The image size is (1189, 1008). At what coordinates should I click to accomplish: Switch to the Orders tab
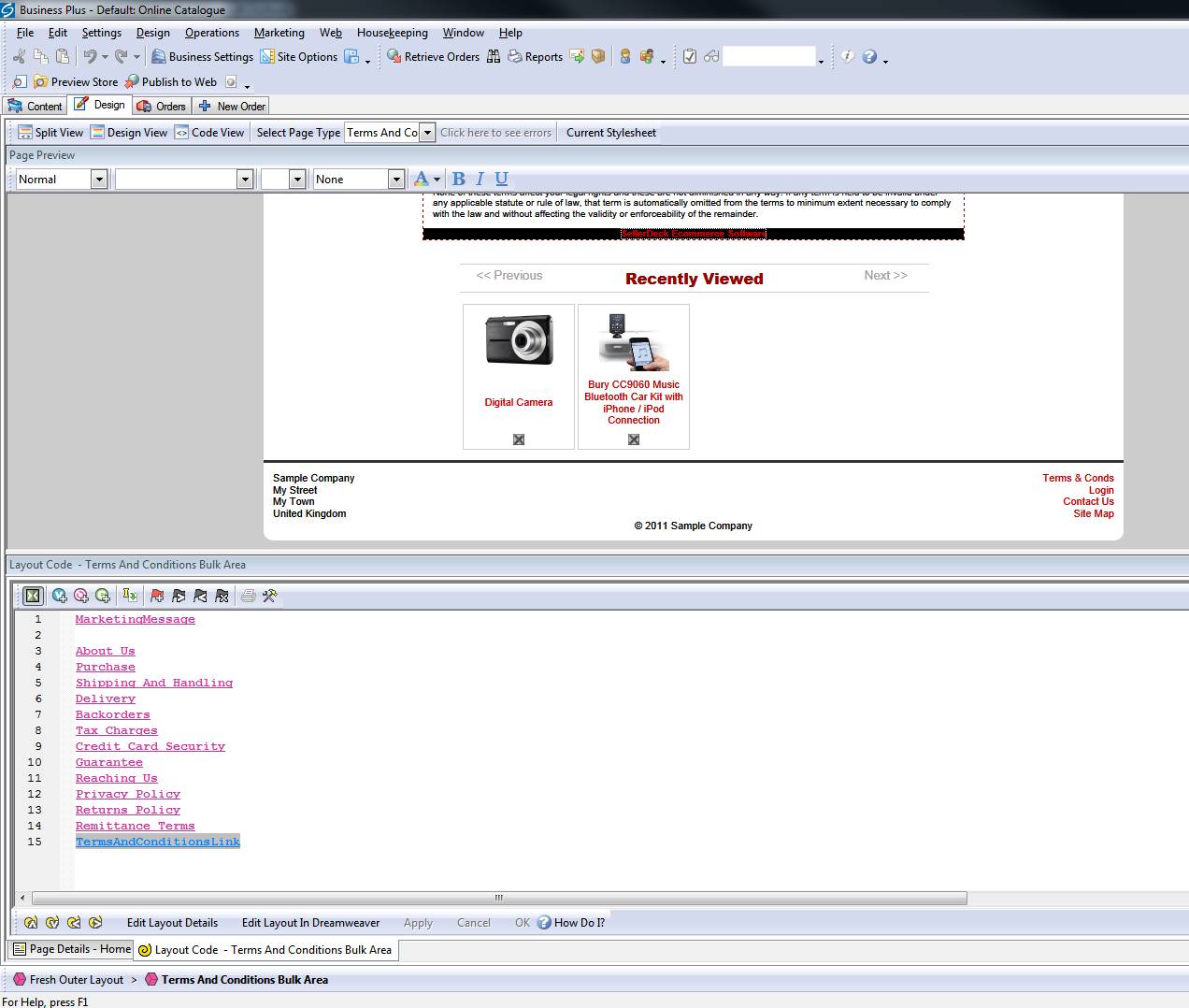(161, 107)
